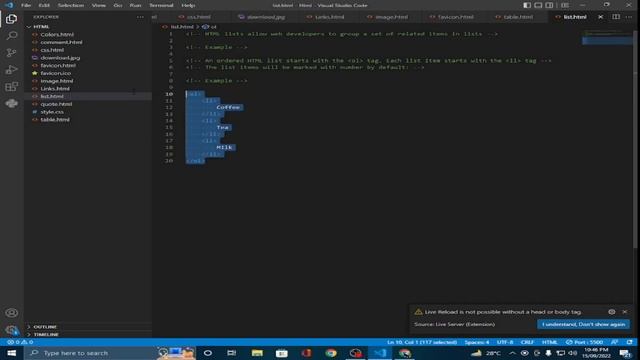Open favicon.ico in Explorer

(56, 73)
